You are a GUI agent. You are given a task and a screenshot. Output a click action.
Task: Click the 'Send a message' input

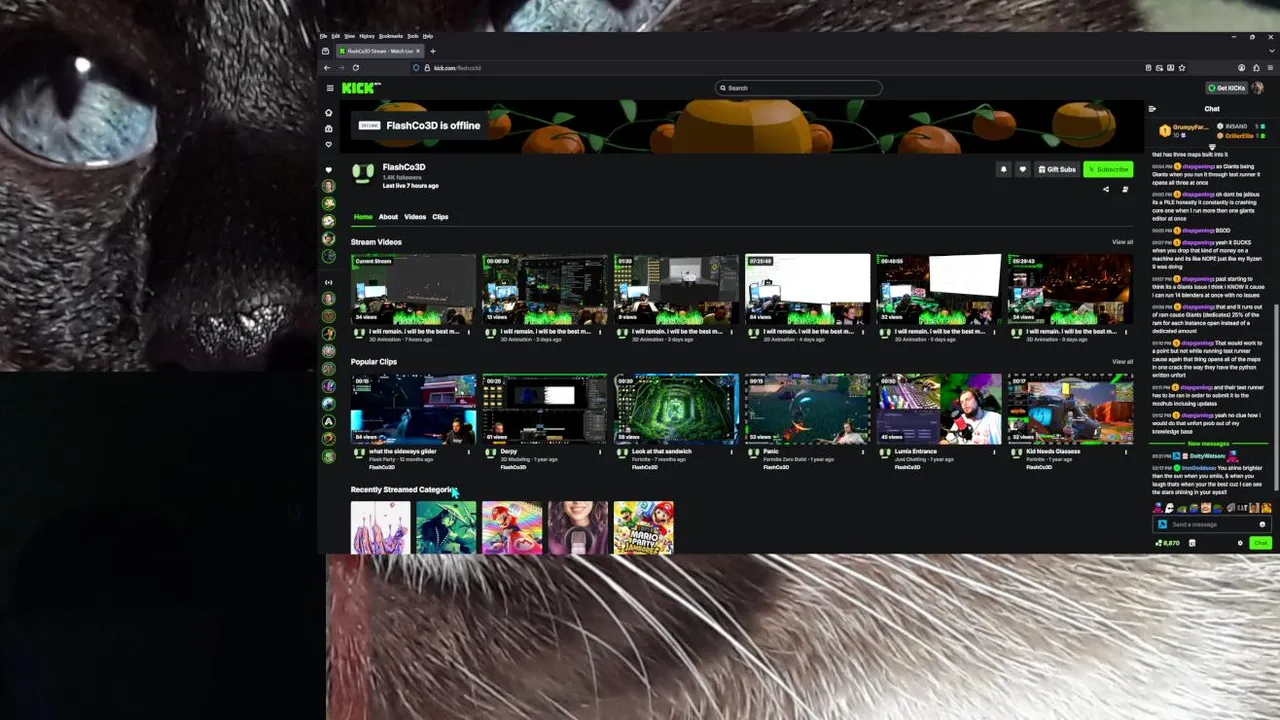pyautogui.click(x=1212, y=524)
